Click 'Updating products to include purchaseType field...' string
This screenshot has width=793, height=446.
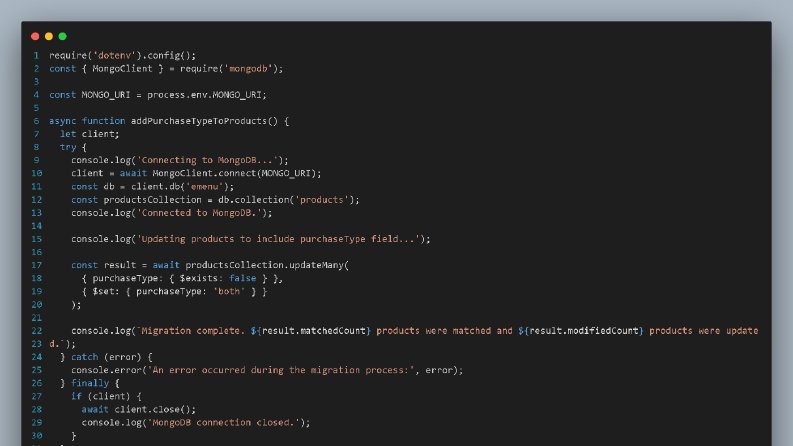point(278,239)
